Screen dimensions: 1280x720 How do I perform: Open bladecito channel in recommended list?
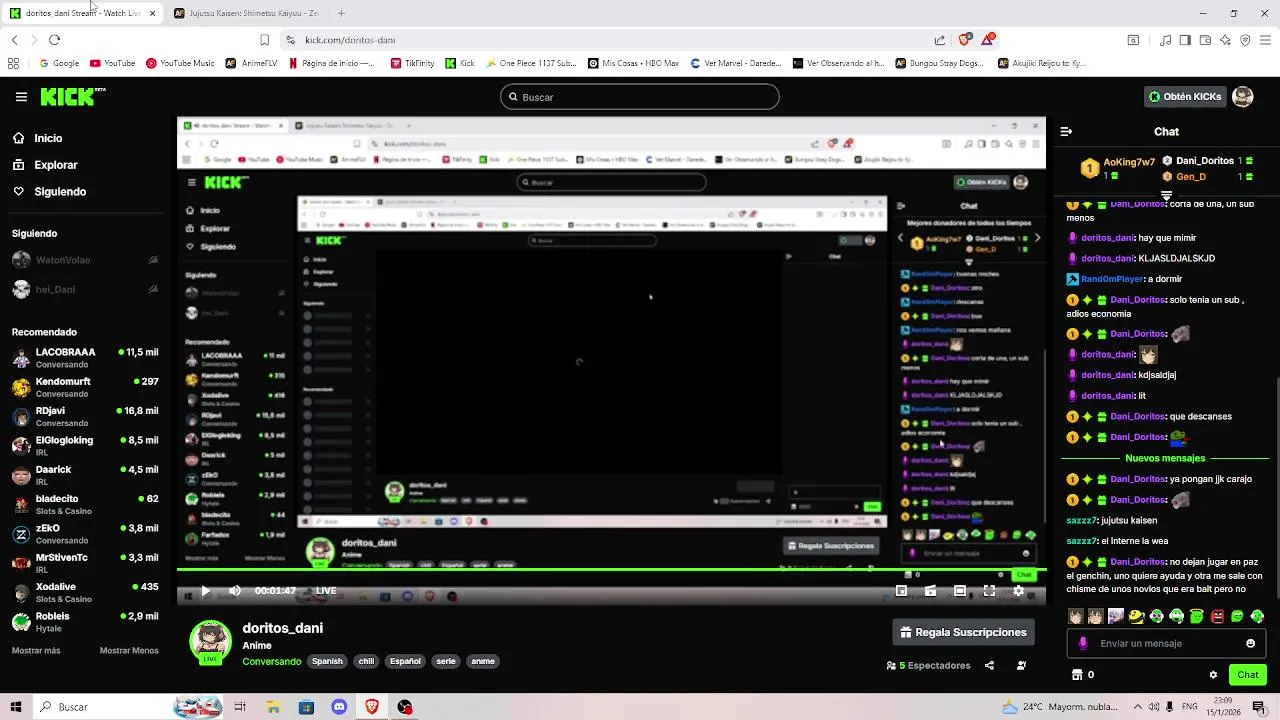[x=85, y=504]
